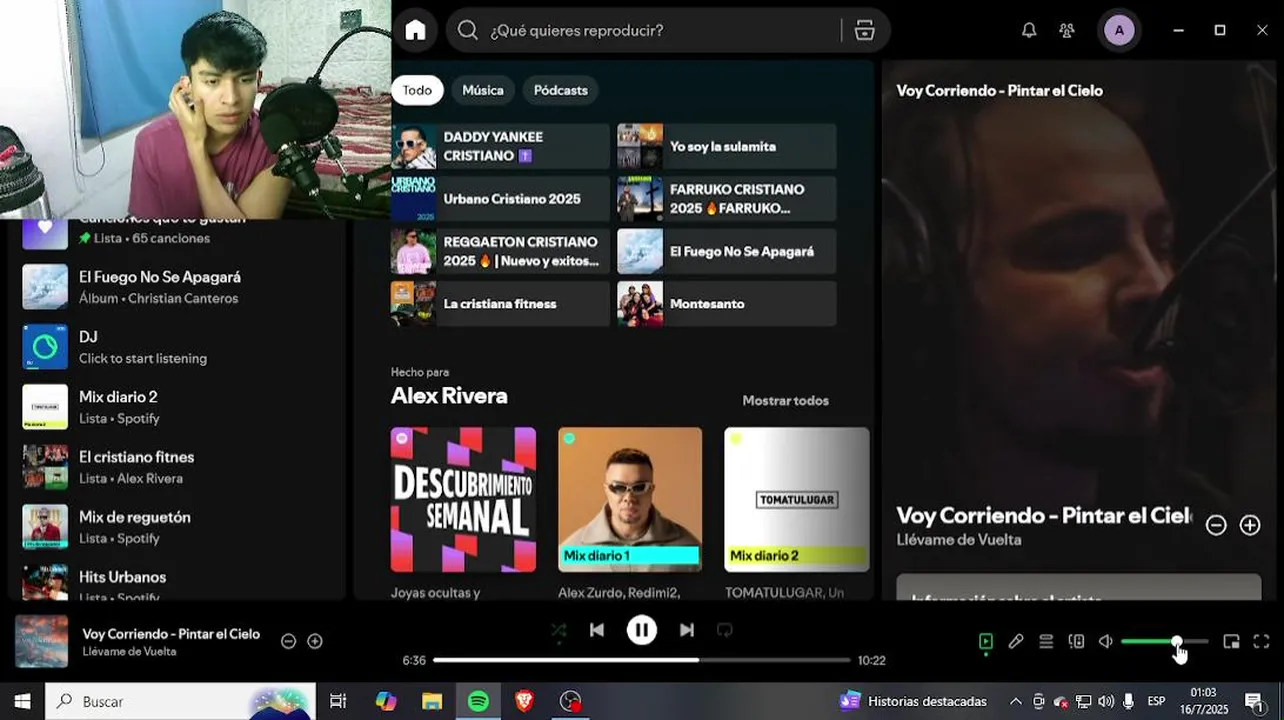1284x720 pixels.
Task: Expand hidden system tray icons chevron
Action: pos(1016,701)
